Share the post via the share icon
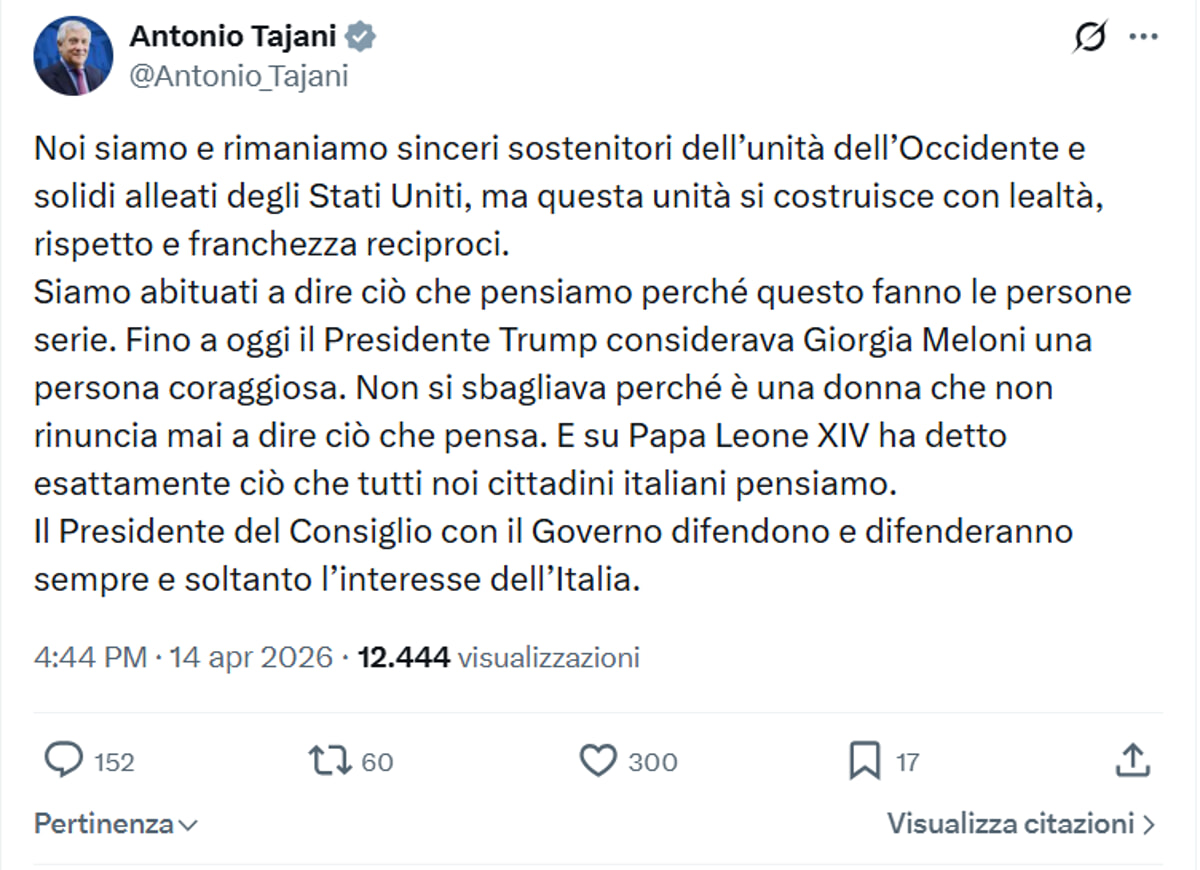This screenshot has width=1200, height=870. tap(1134, 761)
